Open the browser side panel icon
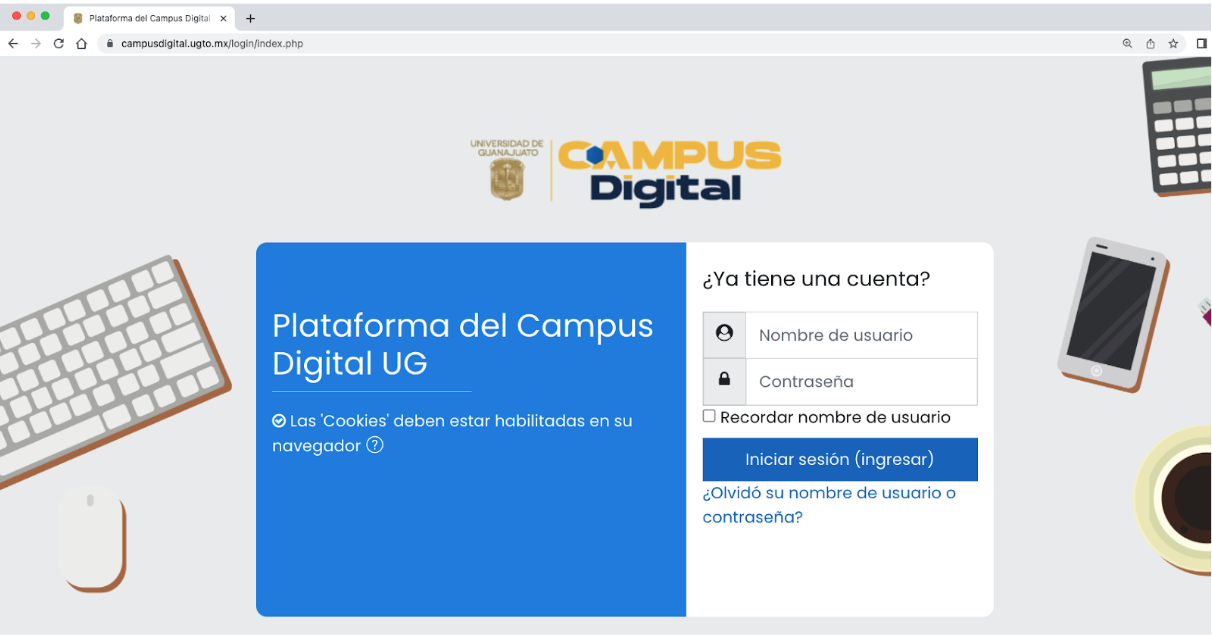The image size is (1212, 635). tap(1201, 43)
